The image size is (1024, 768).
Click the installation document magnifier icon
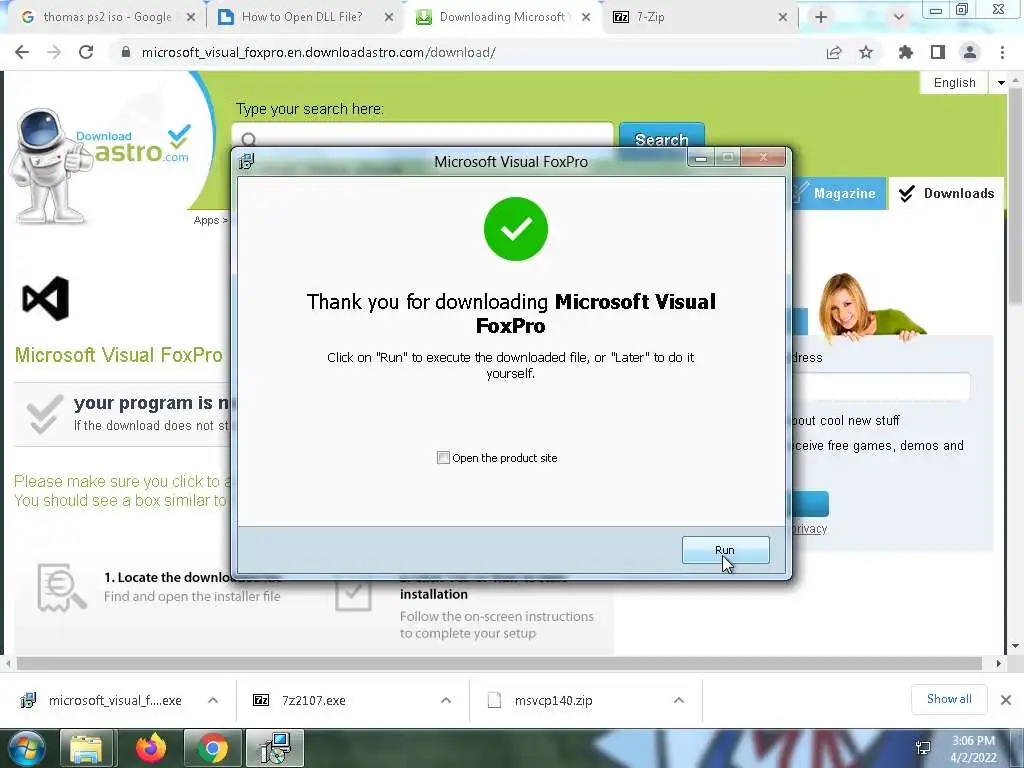[x=61, y=588]
